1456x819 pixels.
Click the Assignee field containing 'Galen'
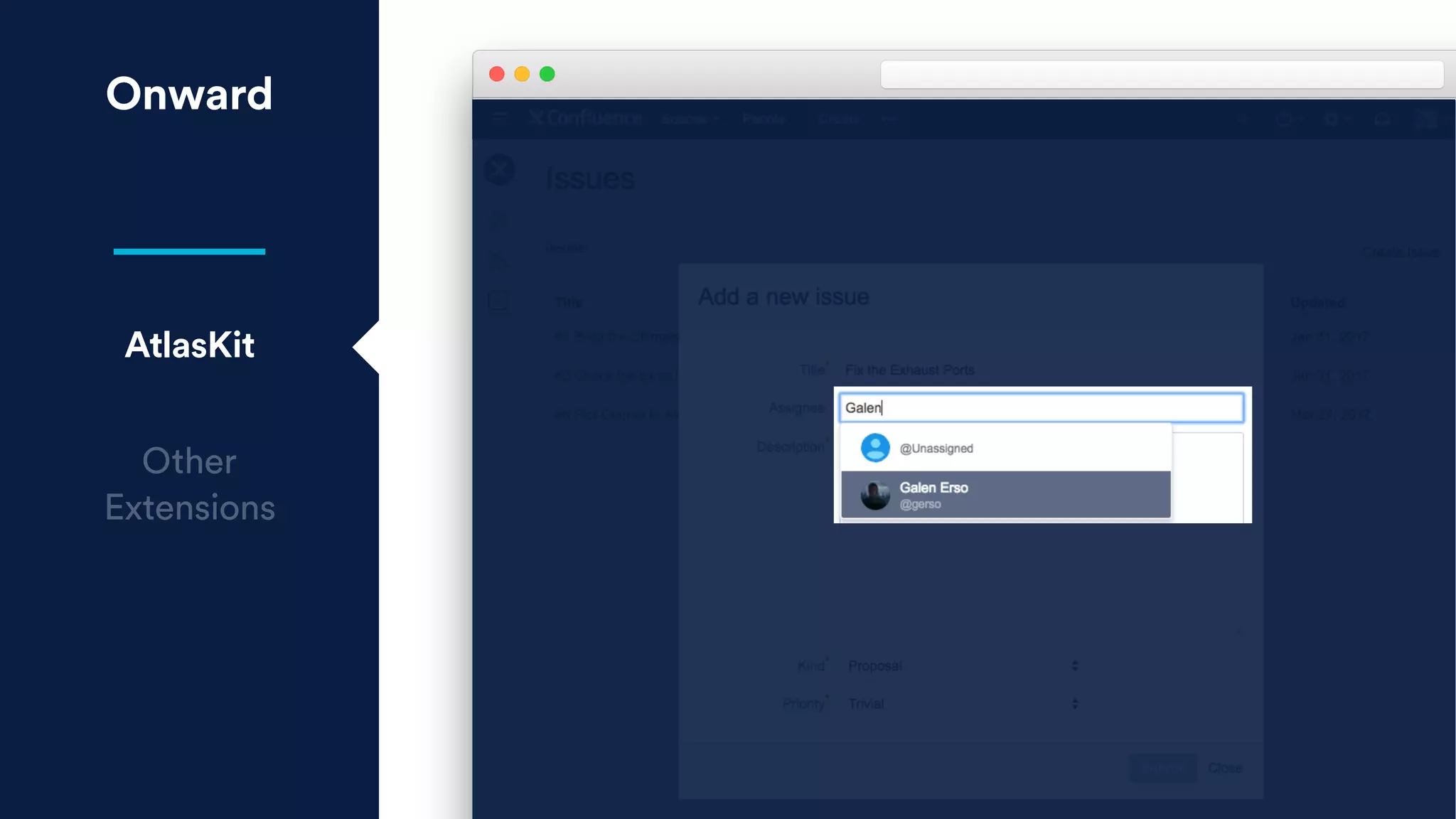[1041, 408]
